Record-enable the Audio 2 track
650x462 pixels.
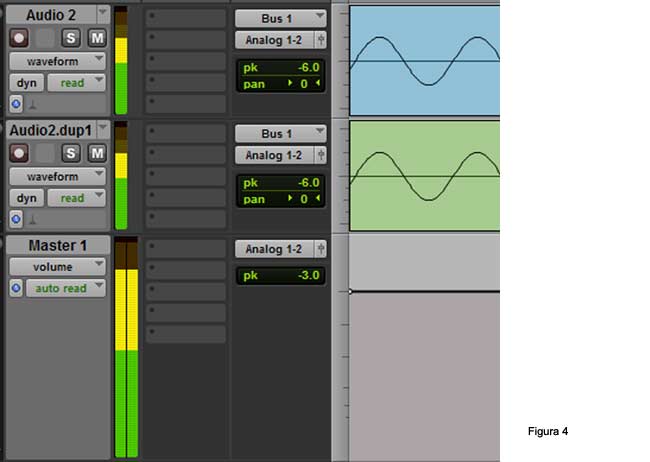pos(19,38)
